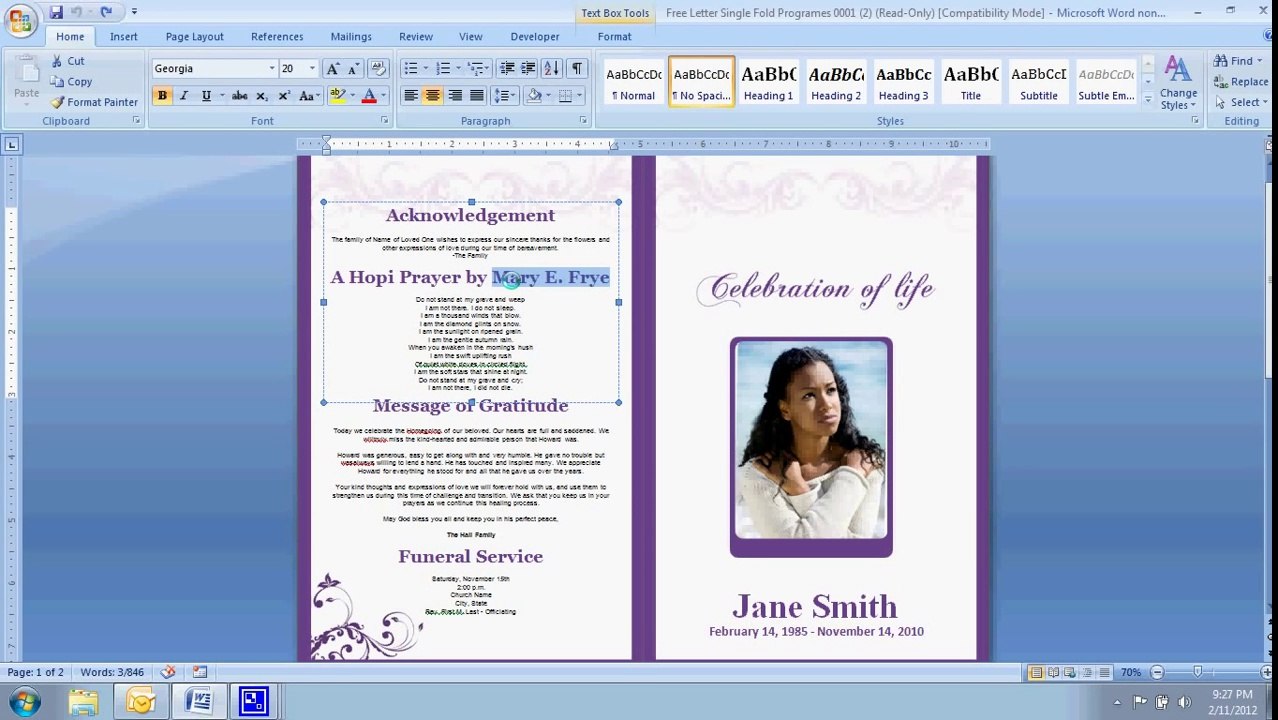
Task: Click the Office Button orb
Action: coord(19,19)
